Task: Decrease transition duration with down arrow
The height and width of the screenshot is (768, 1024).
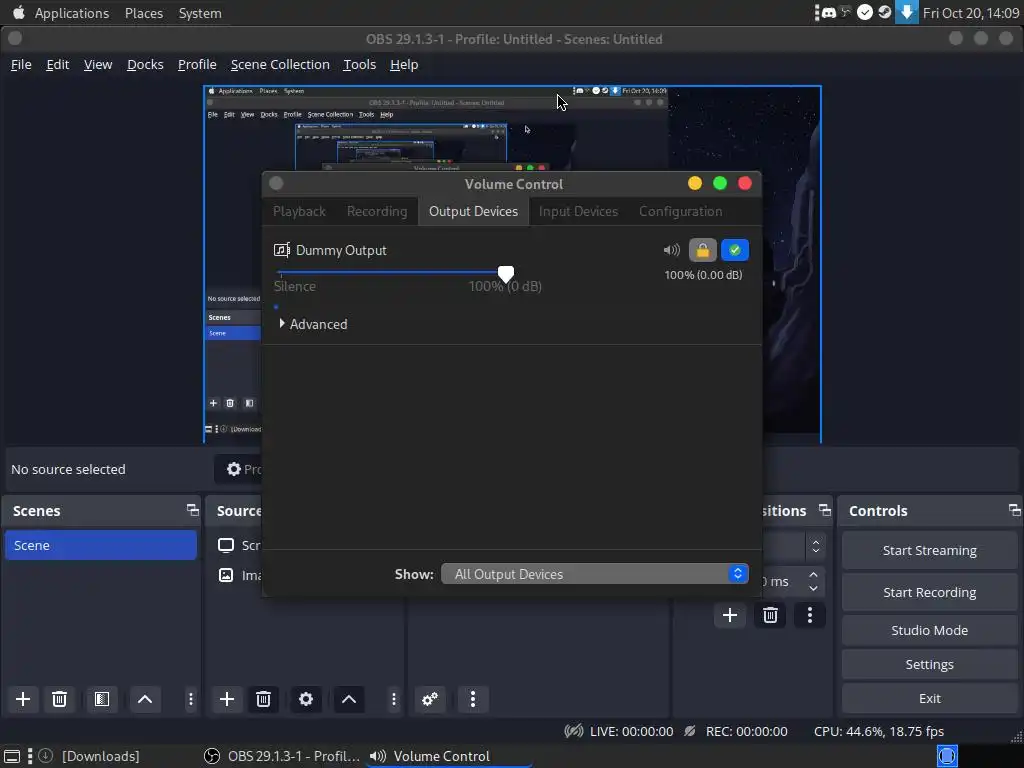Action: coord(813,588)
